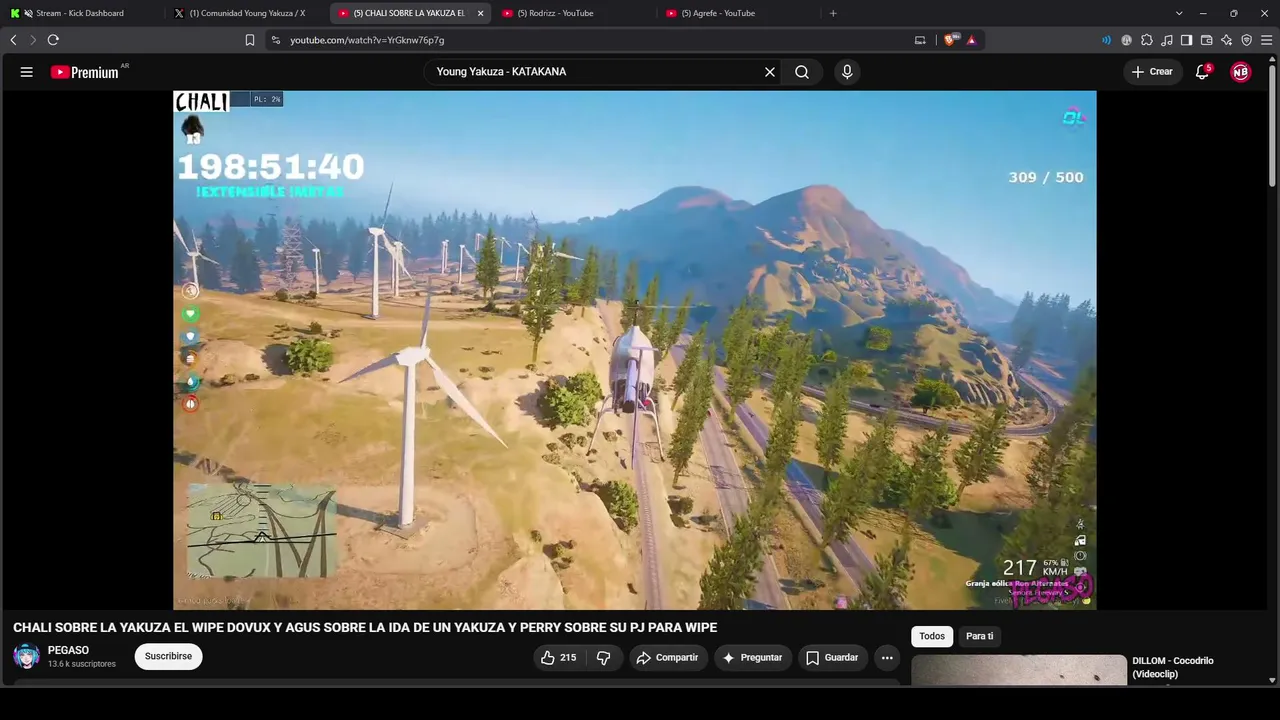Select the youtube.com address bar URL

coord(367,40)
